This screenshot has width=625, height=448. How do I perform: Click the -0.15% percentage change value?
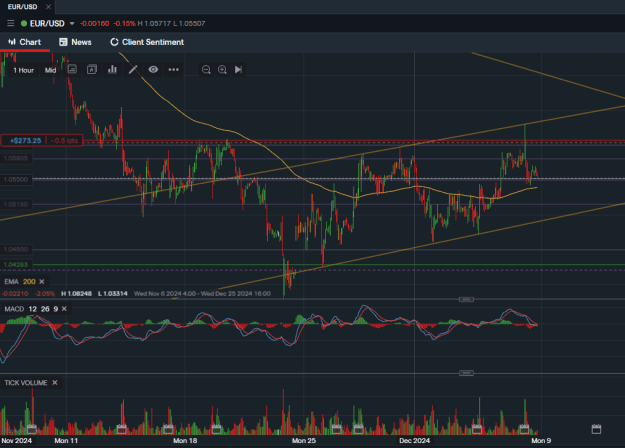point(124,24)
